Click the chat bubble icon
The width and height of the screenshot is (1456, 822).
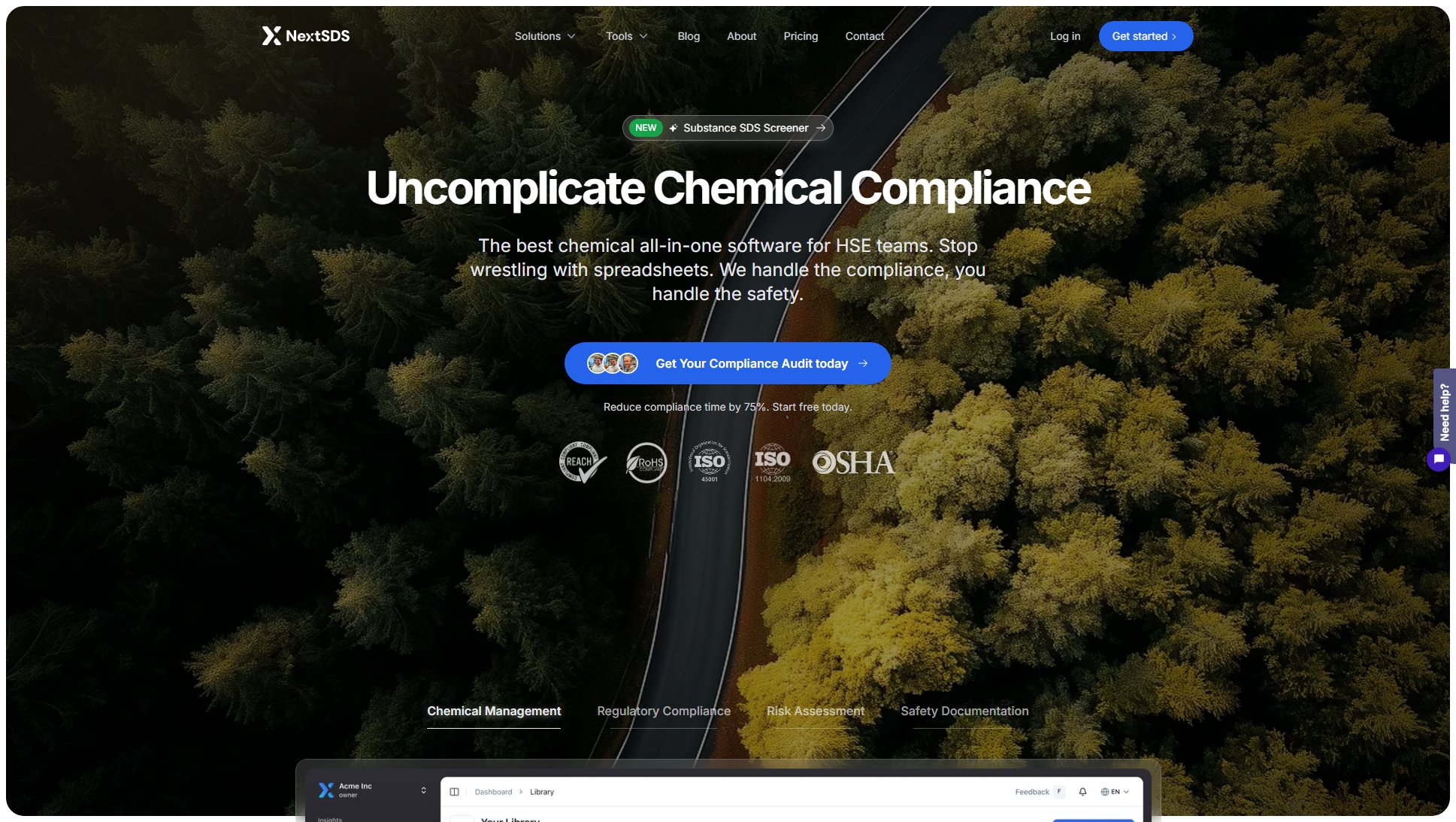coord(1438,459)
